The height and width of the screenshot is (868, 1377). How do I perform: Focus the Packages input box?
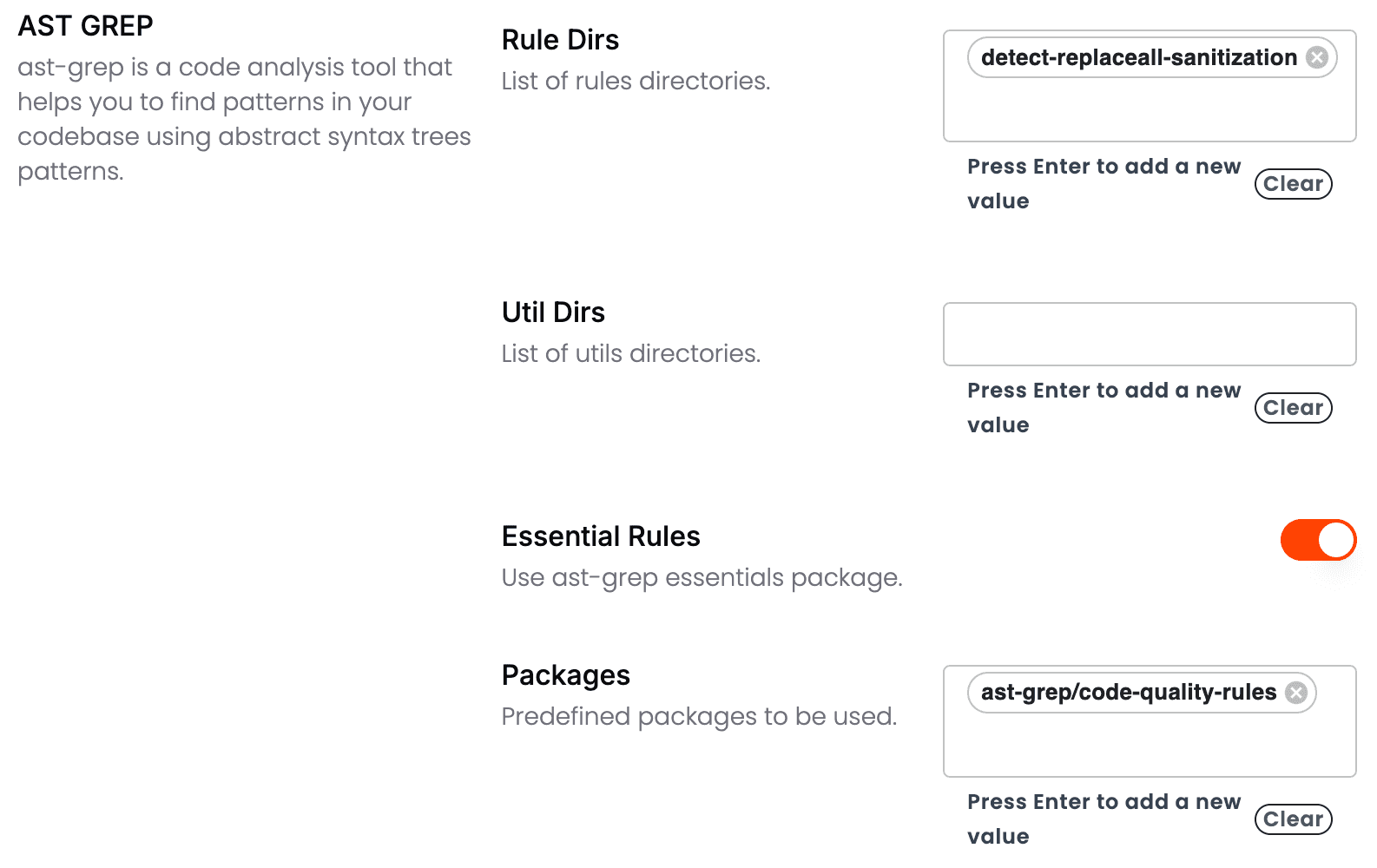(1149, 746)
